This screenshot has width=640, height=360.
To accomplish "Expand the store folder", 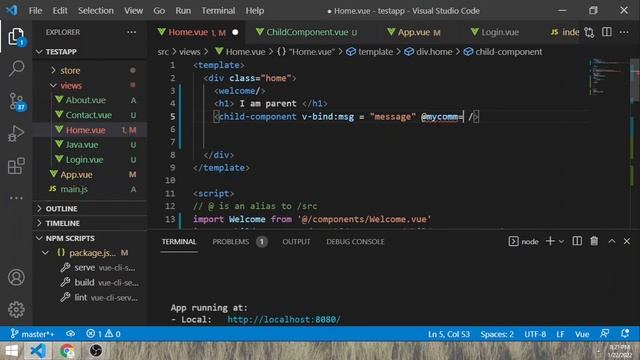I will 89,70.
